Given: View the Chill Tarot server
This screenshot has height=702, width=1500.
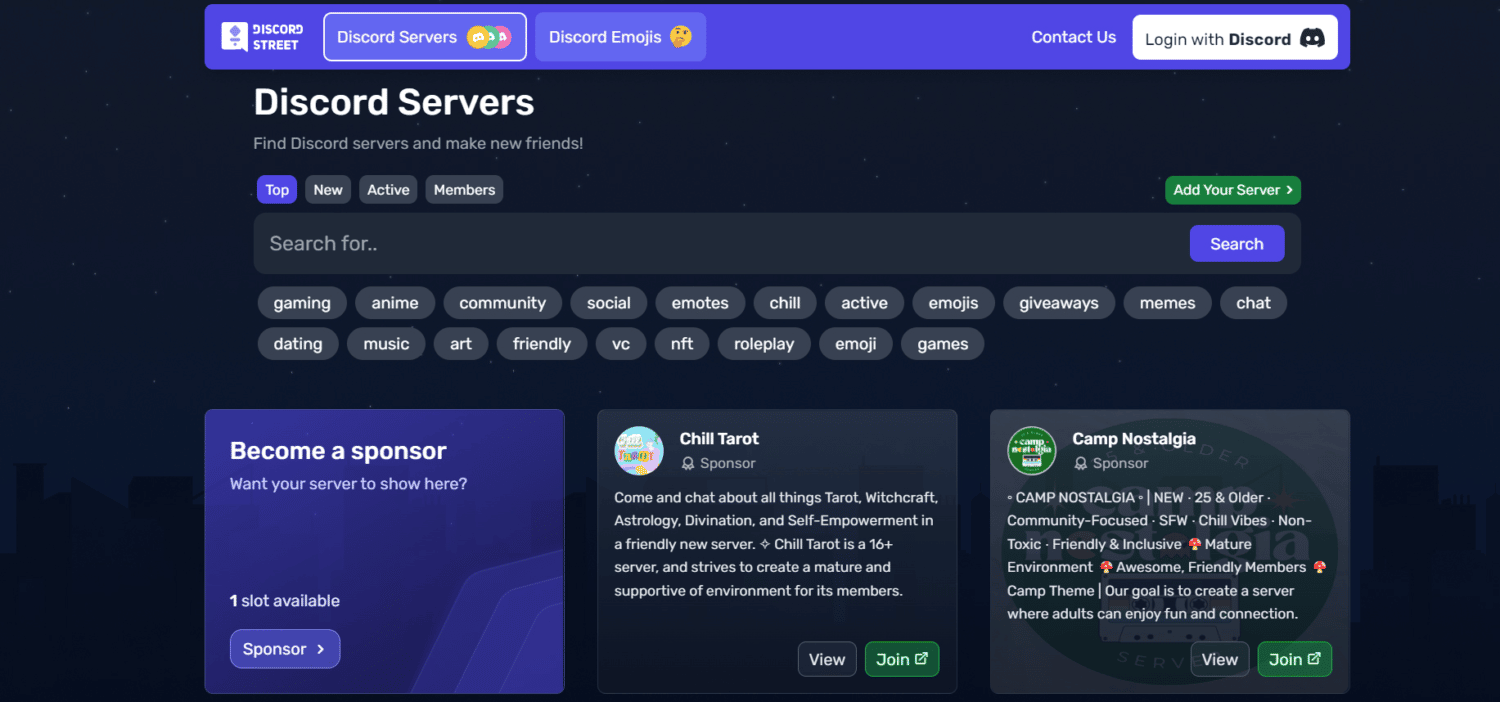Looking at the screenshot, I should pos(827,659).
